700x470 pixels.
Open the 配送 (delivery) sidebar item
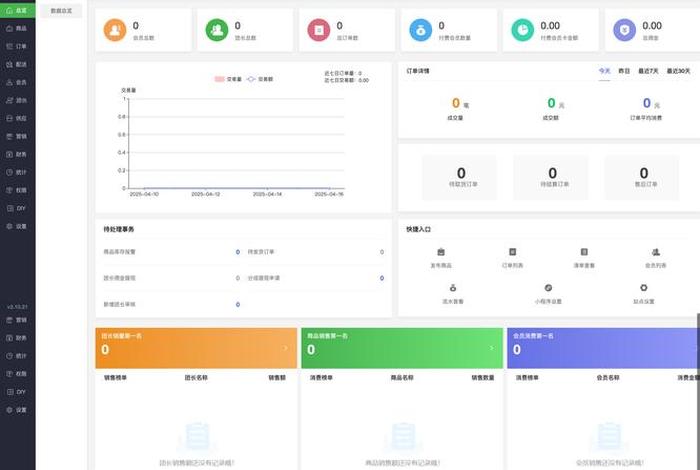(17, 64)
